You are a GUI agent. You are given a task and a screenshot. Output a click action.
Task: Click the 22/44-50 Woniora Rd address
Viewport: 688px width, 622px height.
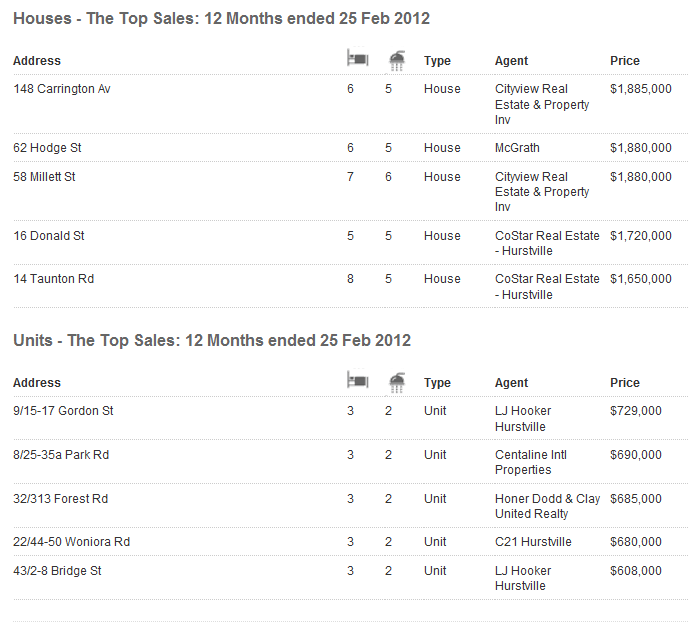[72, 542]
